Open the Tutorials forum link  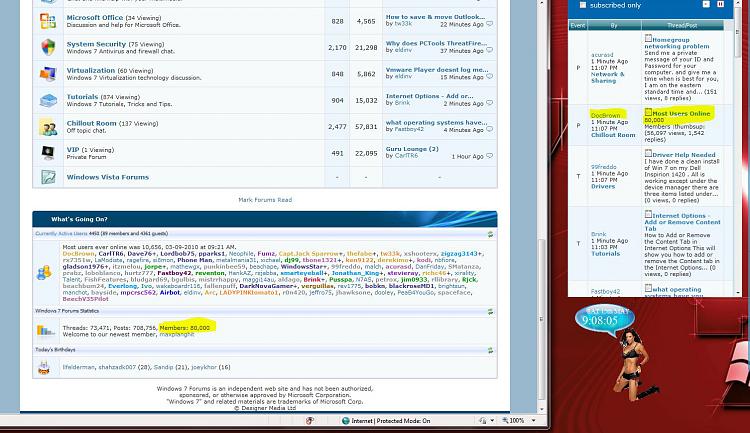pyautogui.click(x=82, y=96)
